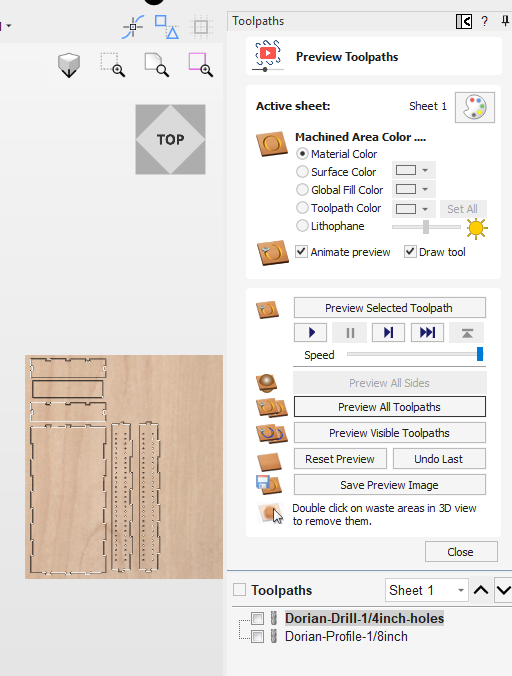Click the Dorian-Drill toolpath tool icon
The height and width of the screenshot is (676, 512).
274,618
